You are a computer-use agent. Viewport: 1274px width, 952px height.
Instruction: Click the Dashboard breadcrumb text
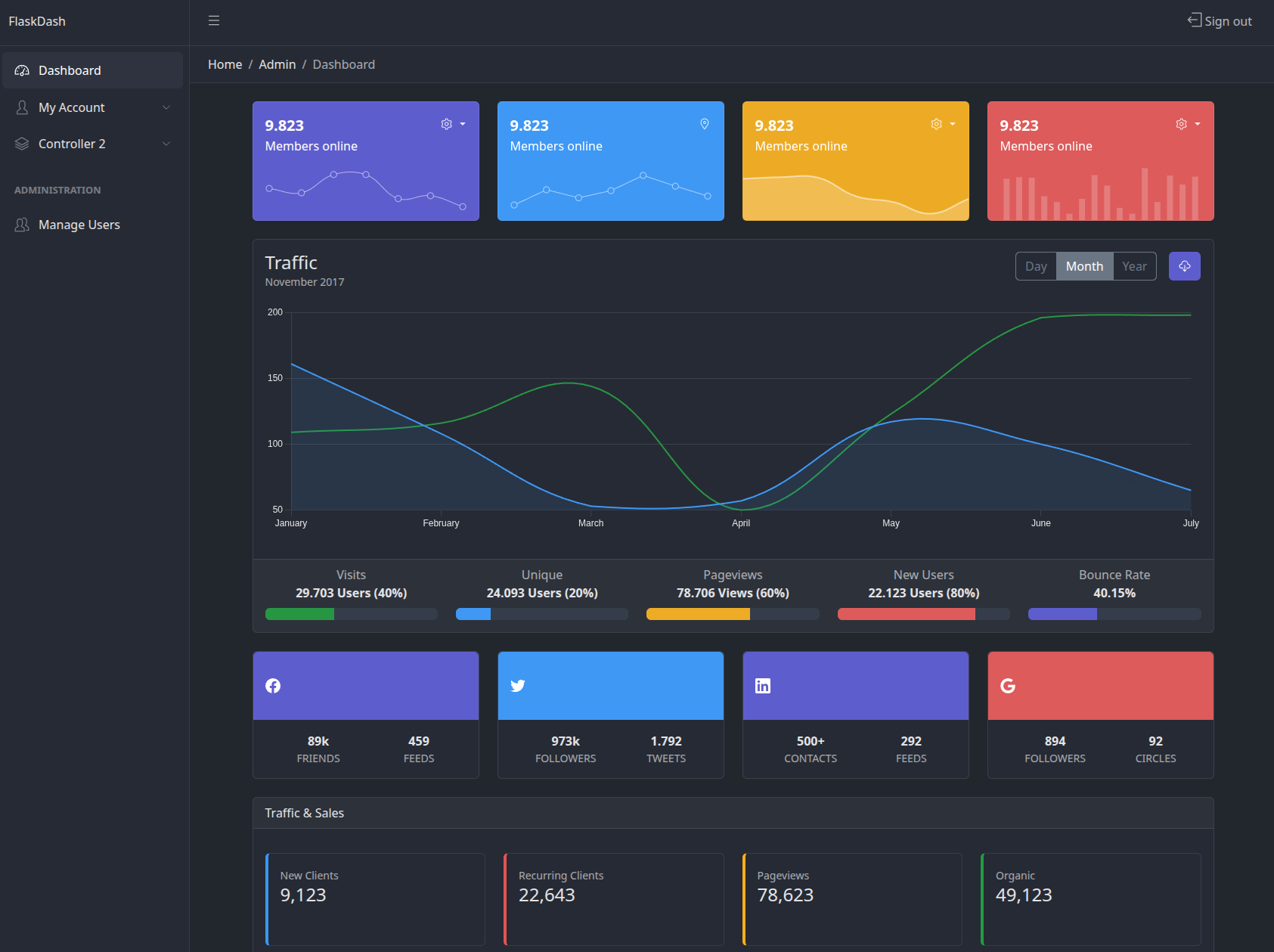(x=344, y=64)
